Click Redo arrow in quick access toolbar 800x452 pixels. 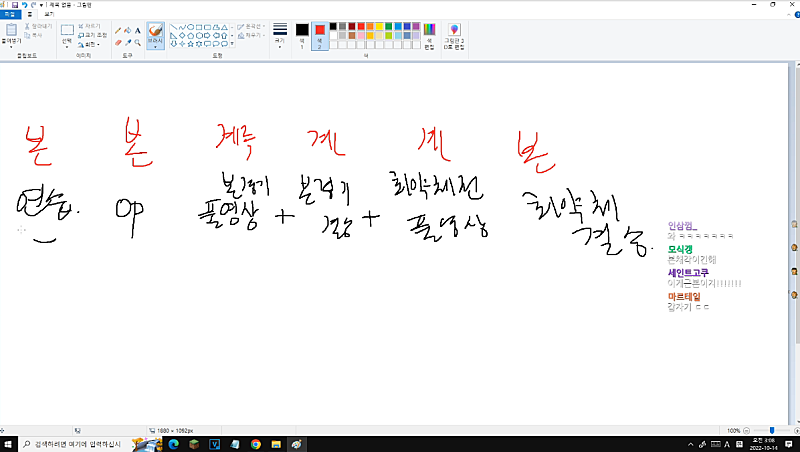[x=33, y=5]
